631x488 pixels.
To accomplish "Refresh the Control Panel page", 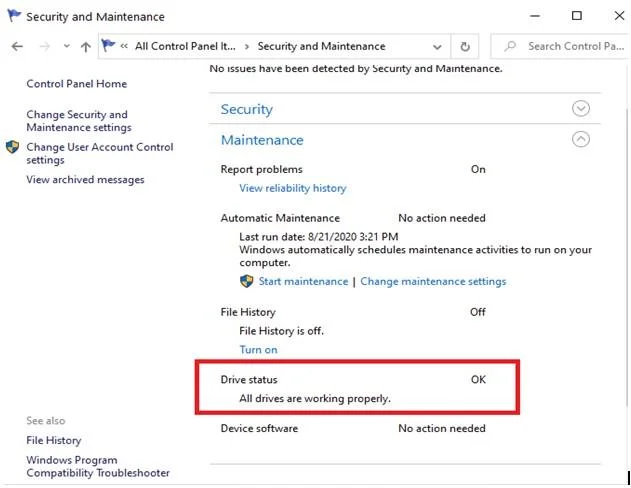I will click(465, 47).
